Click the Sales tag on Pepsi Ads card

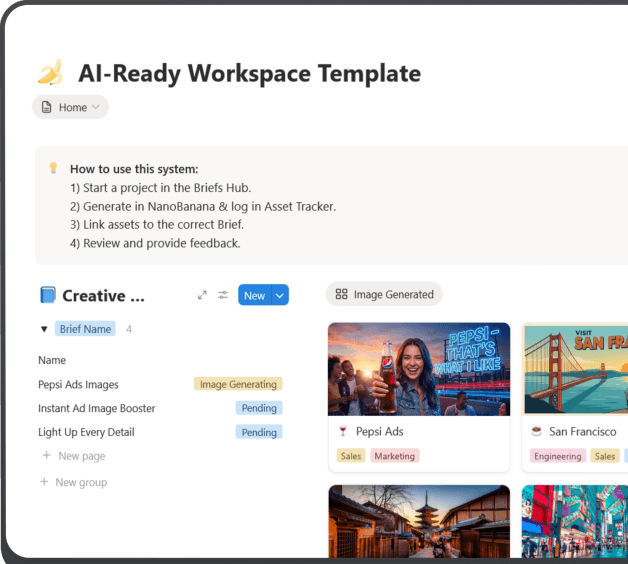coord(351,456)
